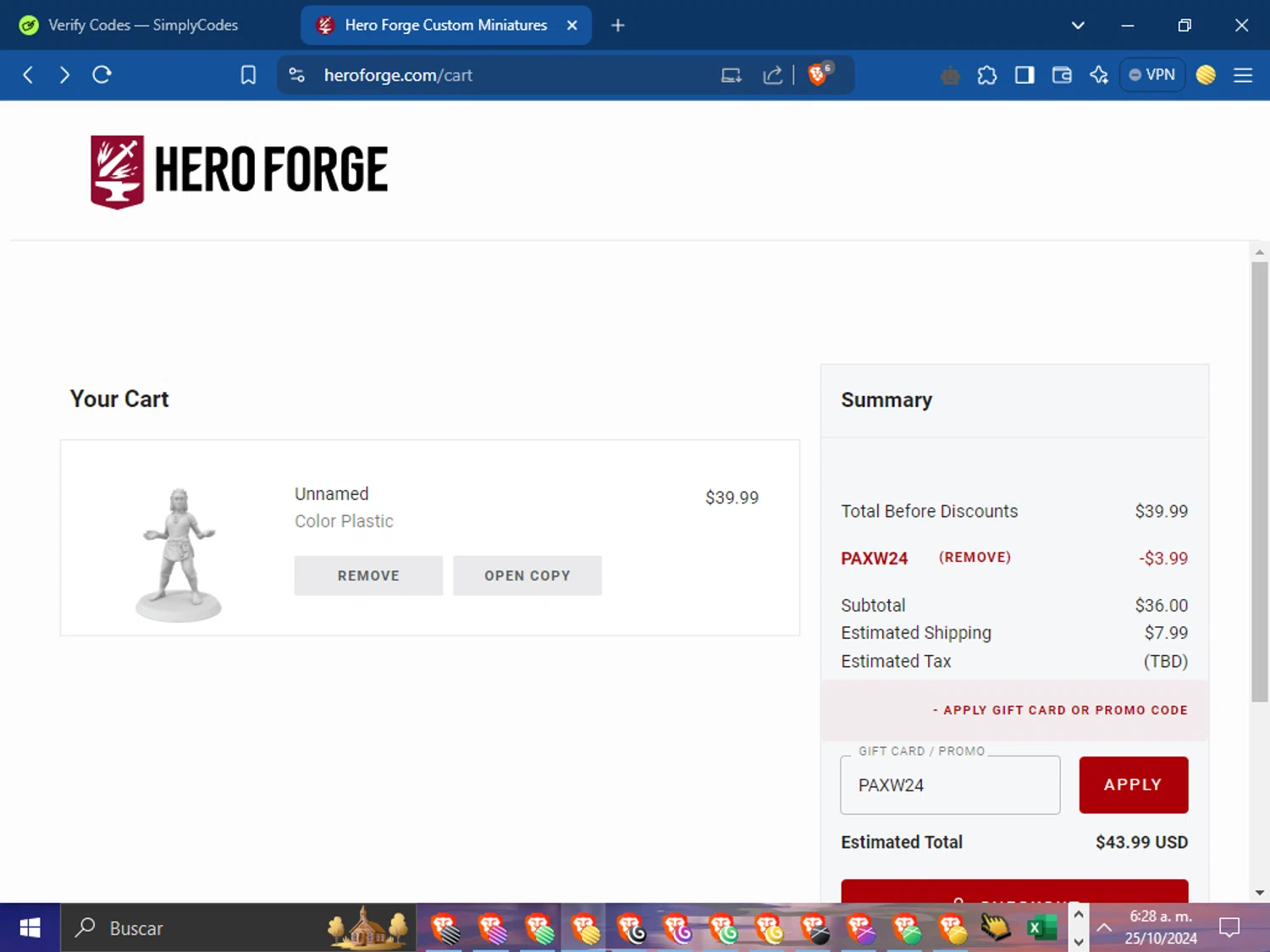Open Brave with black striped badge on taskbar
1270x952 pixels.
coord(445,928)
